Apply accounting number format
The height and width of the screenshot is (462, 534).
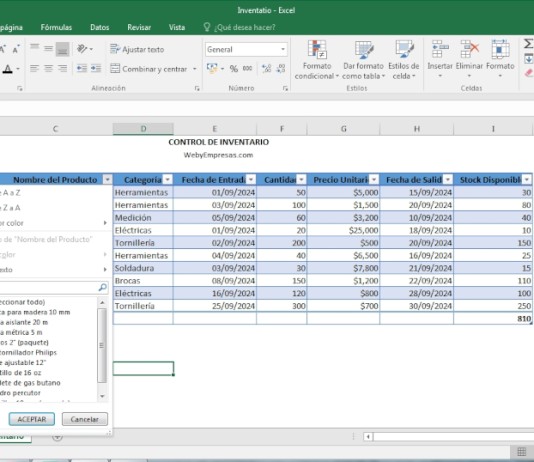click(212, 68)
